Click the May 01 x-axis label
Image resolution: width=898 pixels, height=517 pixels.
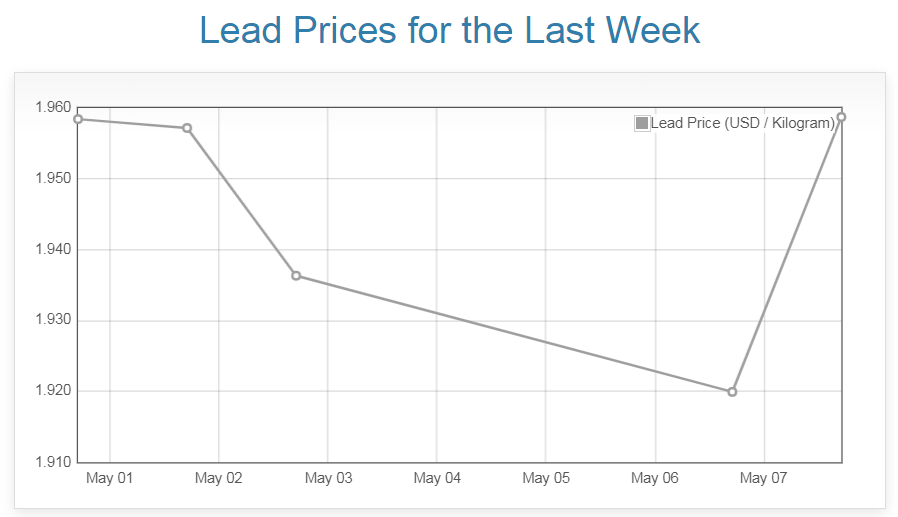pyautogui.click(x=109, y=479)
